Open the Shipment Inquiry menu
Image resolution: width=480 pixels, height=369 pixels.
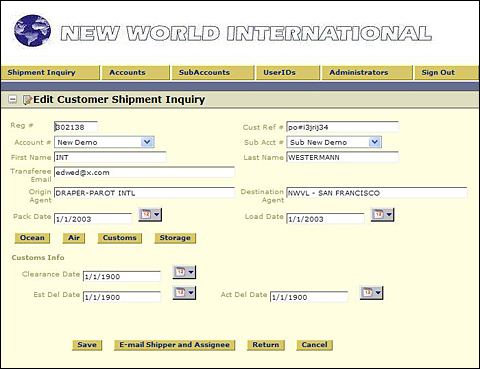(50, 73)
